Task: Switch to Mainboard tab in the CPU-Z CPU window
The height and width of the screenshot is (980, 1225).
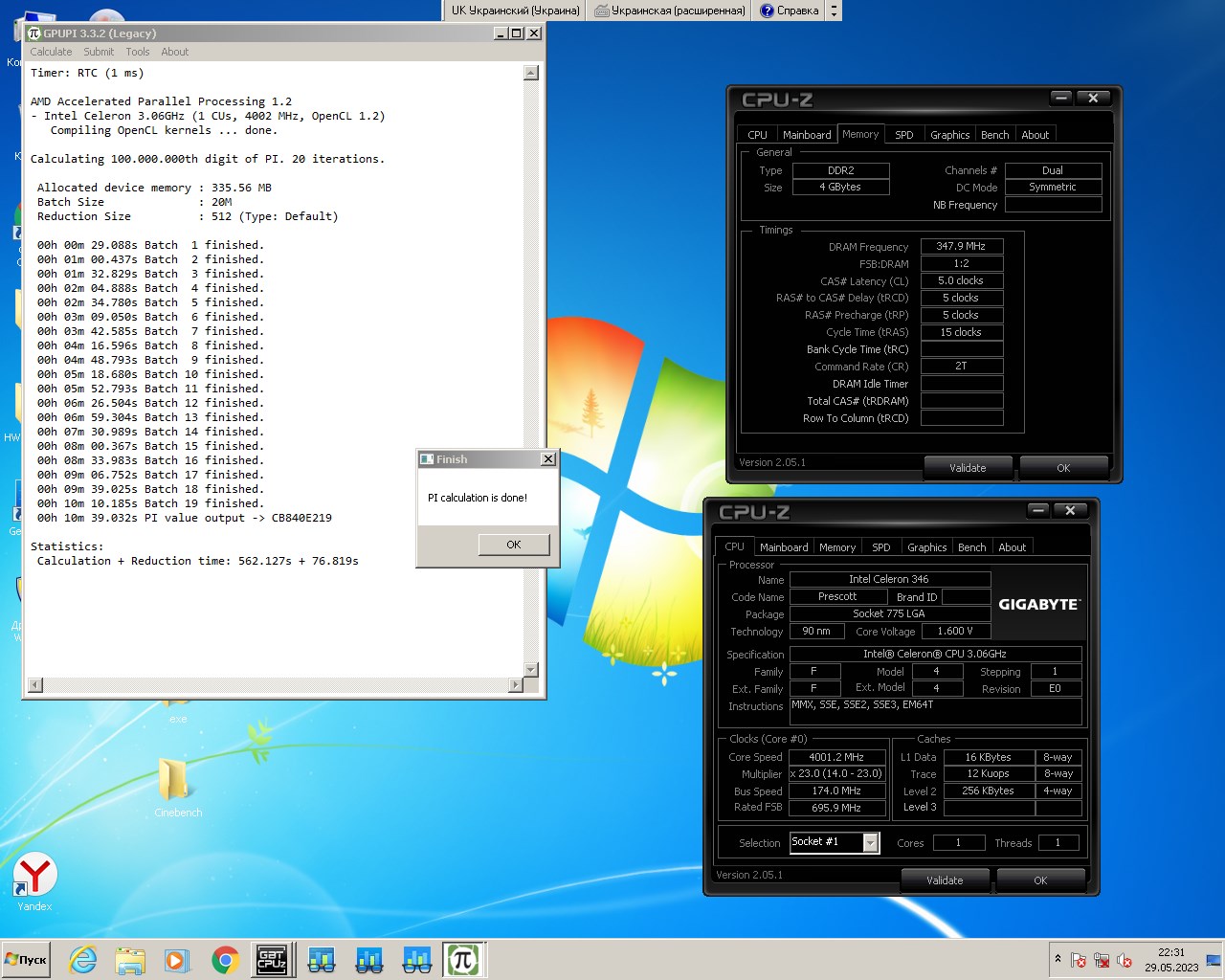Action: 784,547
